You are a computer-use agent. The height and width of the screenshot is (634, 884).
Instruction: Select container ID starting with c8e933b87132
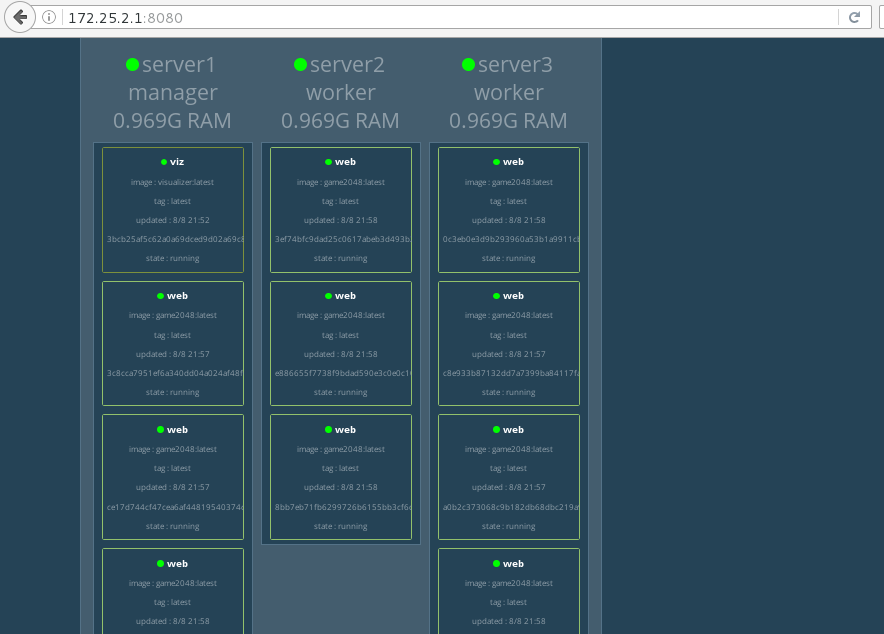pyautogui.click(x=511, y=373)
